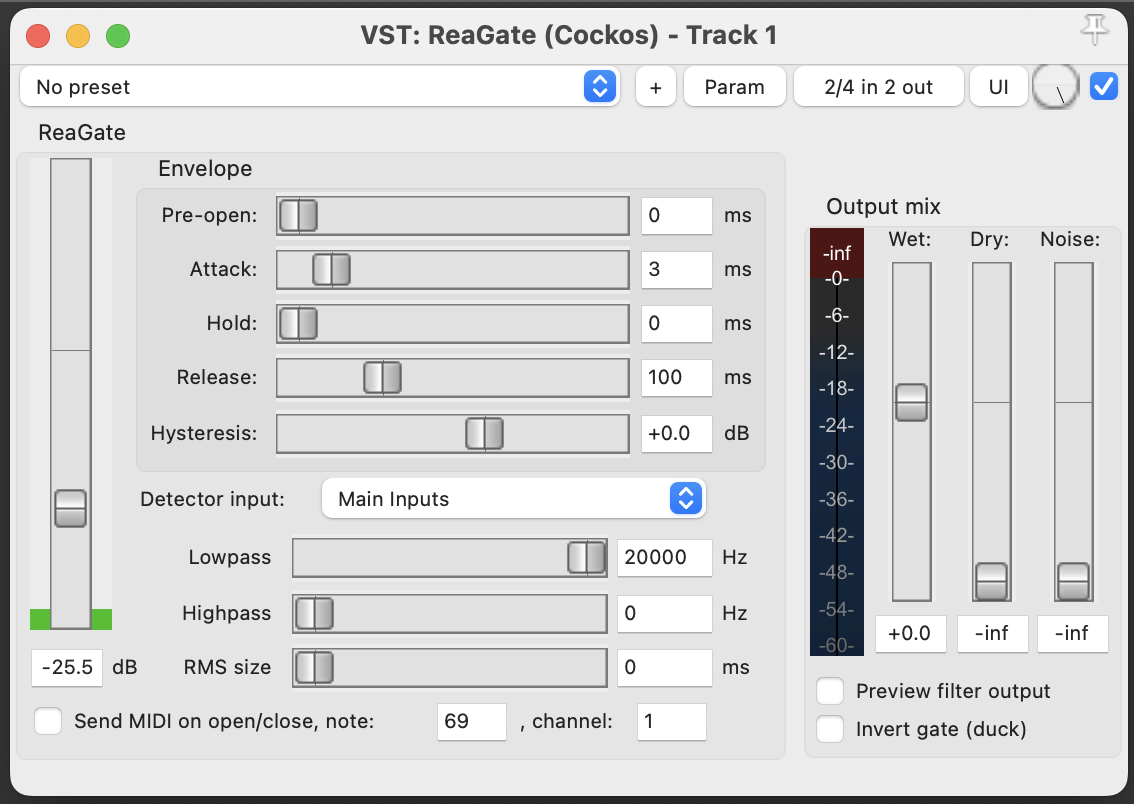Image resolution: width=1134 pixels, height=804 pixels.
Task: Click the Dry fader handle
Action: pos(992,581)
